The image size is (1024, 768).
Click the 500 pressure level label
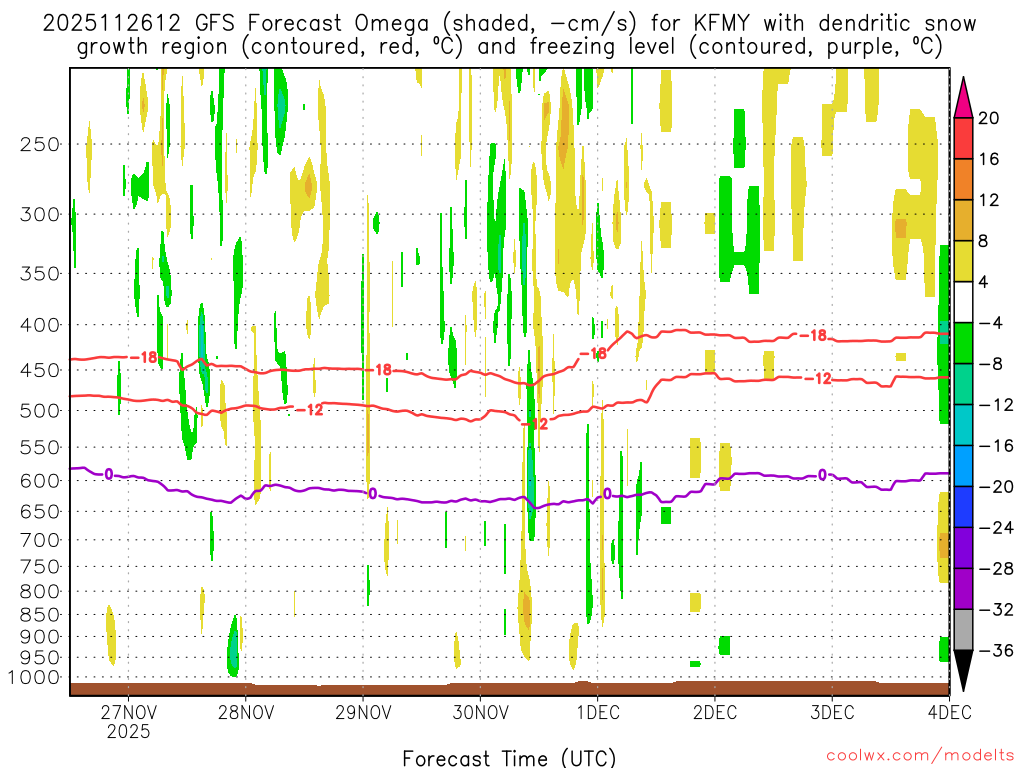pos(40,411)
